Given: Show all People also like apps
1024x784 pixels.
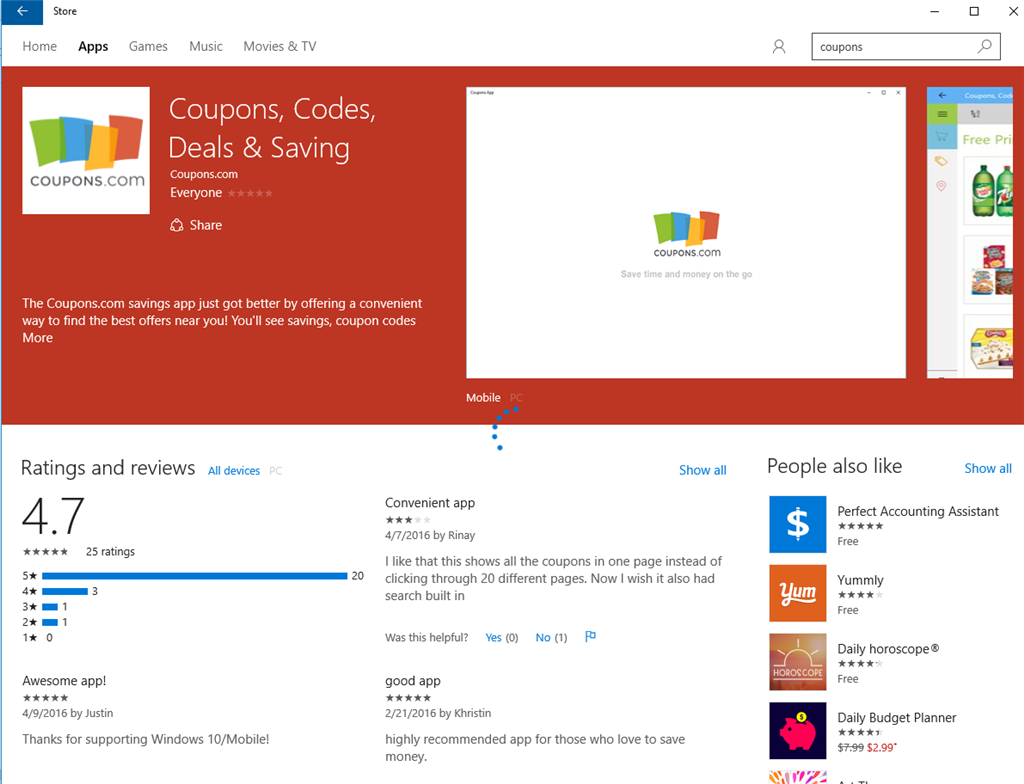Looking at the screenshot, I should (988, 468).
